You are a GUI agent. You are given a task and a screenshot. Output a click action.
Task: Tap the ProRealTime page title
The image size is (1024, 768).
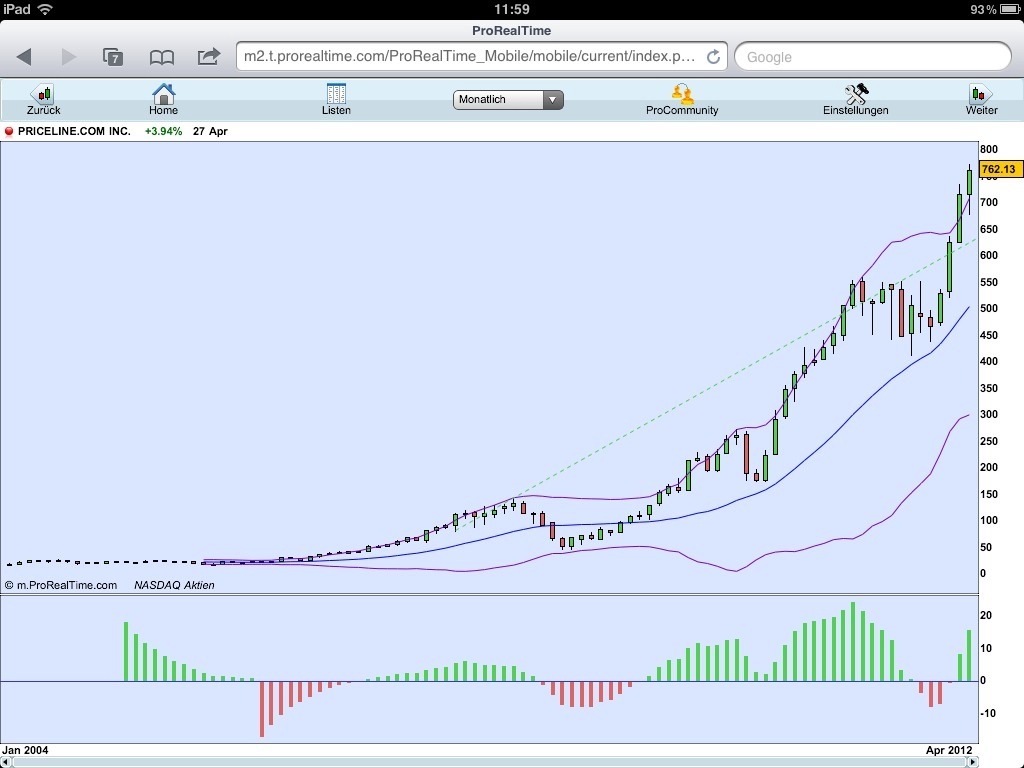tap(511, 31)
